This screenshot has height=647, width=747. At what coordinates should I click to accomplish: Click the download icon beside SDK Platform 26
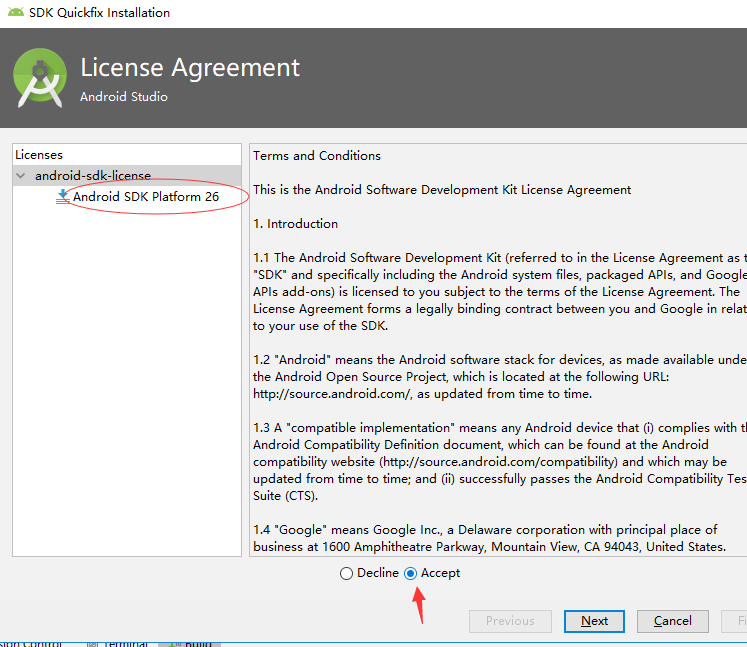(x=62, y=197)
